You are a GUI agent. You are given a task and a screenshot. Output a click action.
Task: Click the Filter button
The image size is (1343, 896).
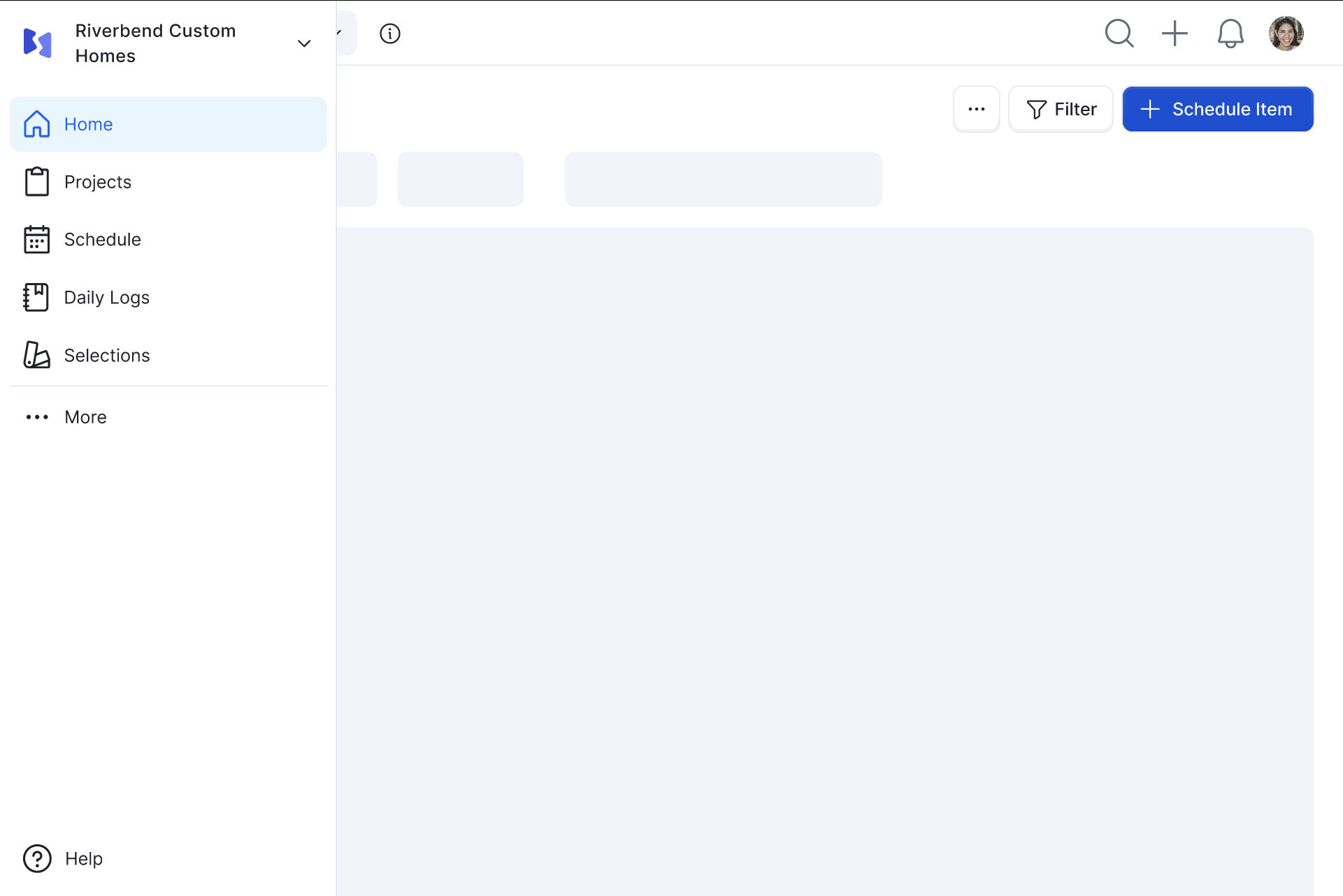1061,109
